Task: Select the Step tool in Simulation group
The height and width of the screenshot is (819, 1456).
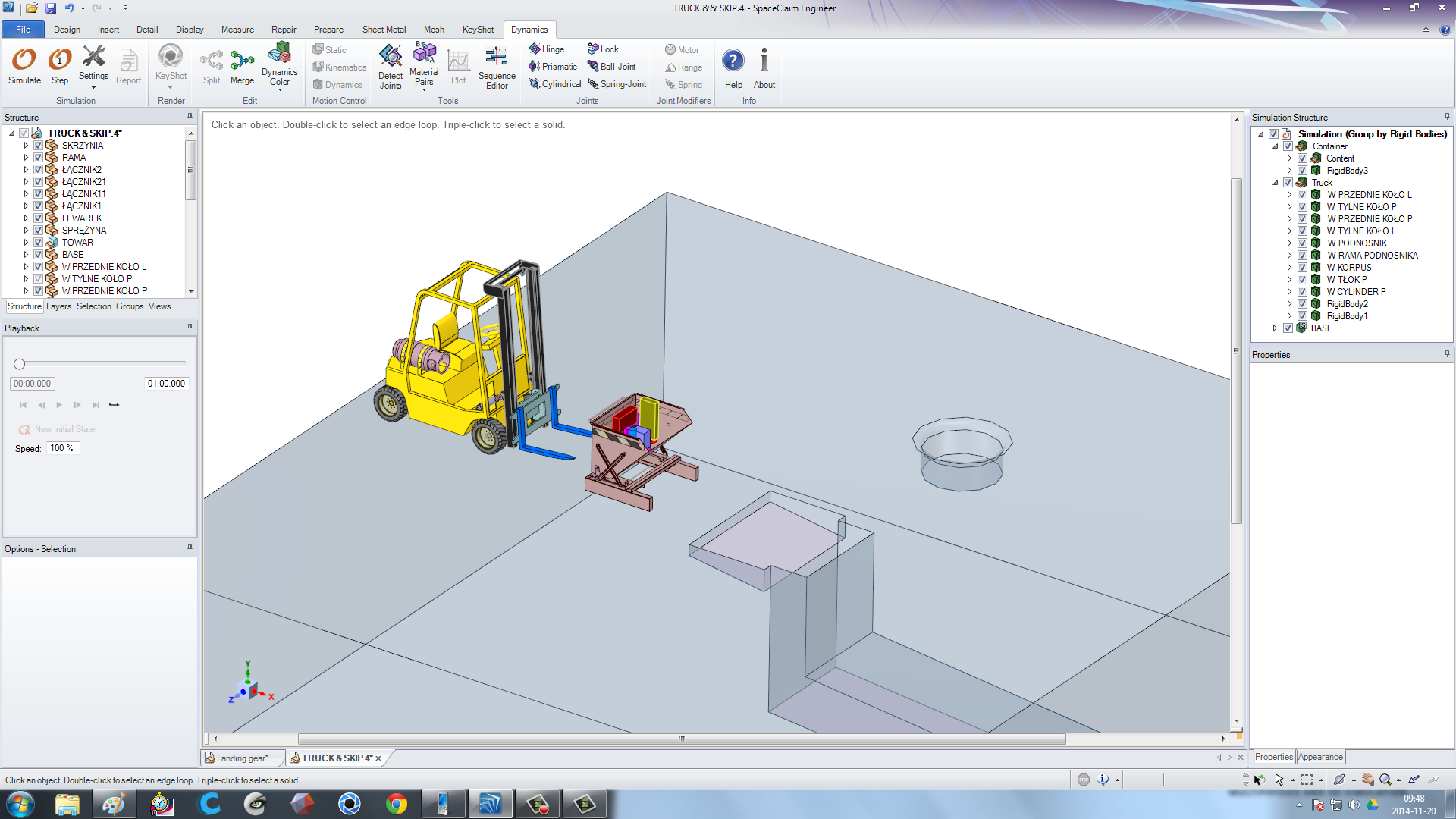Action: coord(59,67)
